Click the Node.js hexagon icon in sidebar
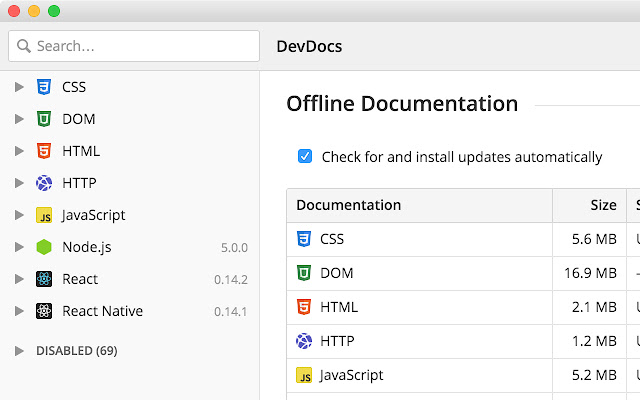The height and width of the screenshot is (400, 640). coord(44,247)
